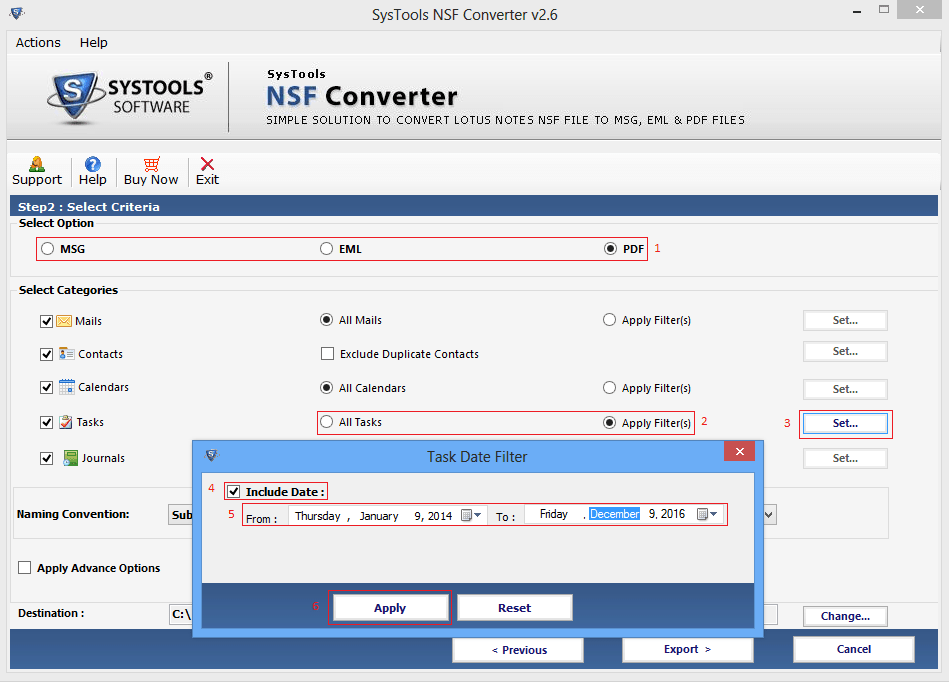Click the Change... destination button
Image resolution: width=949 pixels, height=682 pixels.
coord(845,616)
